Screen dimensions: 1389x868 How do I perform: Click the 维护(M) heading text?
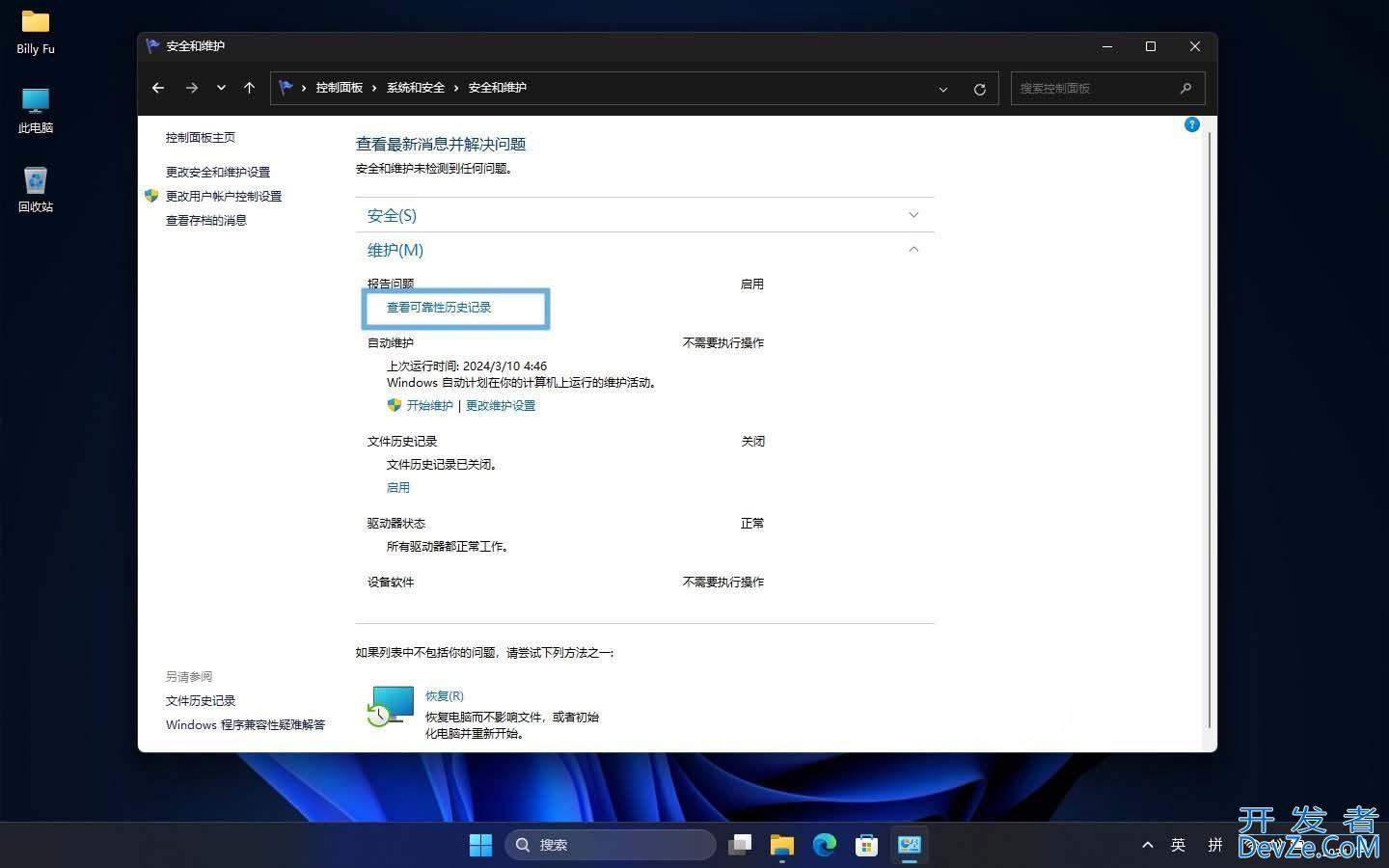395,250
